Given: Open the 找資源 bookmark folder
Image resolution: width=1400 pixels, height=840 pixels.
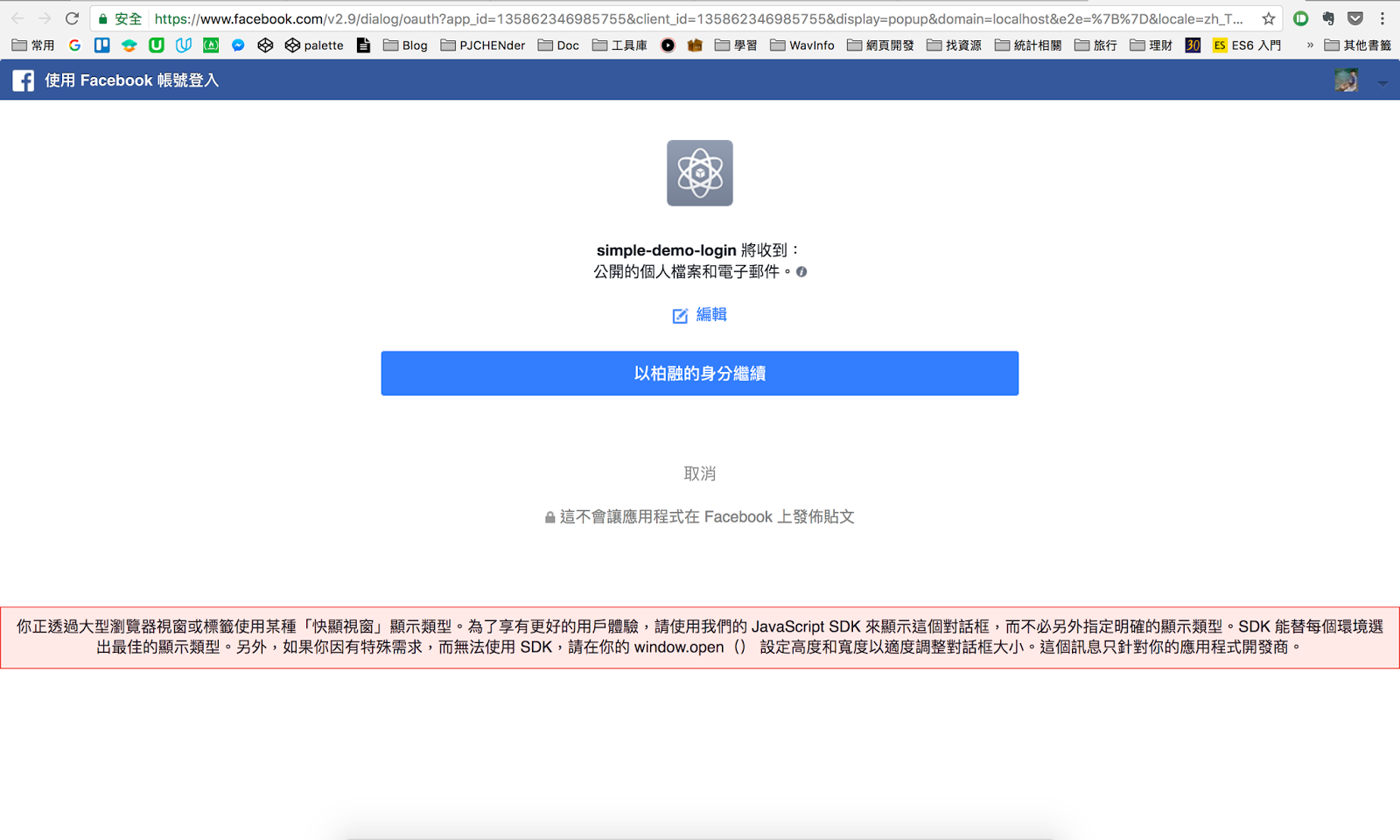Looking at the screenshot, I should tap(954, 45).
